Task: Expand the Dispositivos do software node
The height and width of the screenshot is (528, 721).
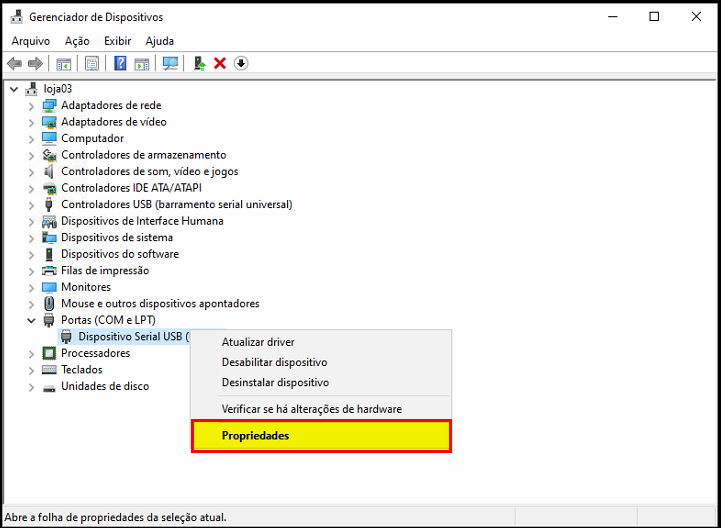Action: (31, 254)
